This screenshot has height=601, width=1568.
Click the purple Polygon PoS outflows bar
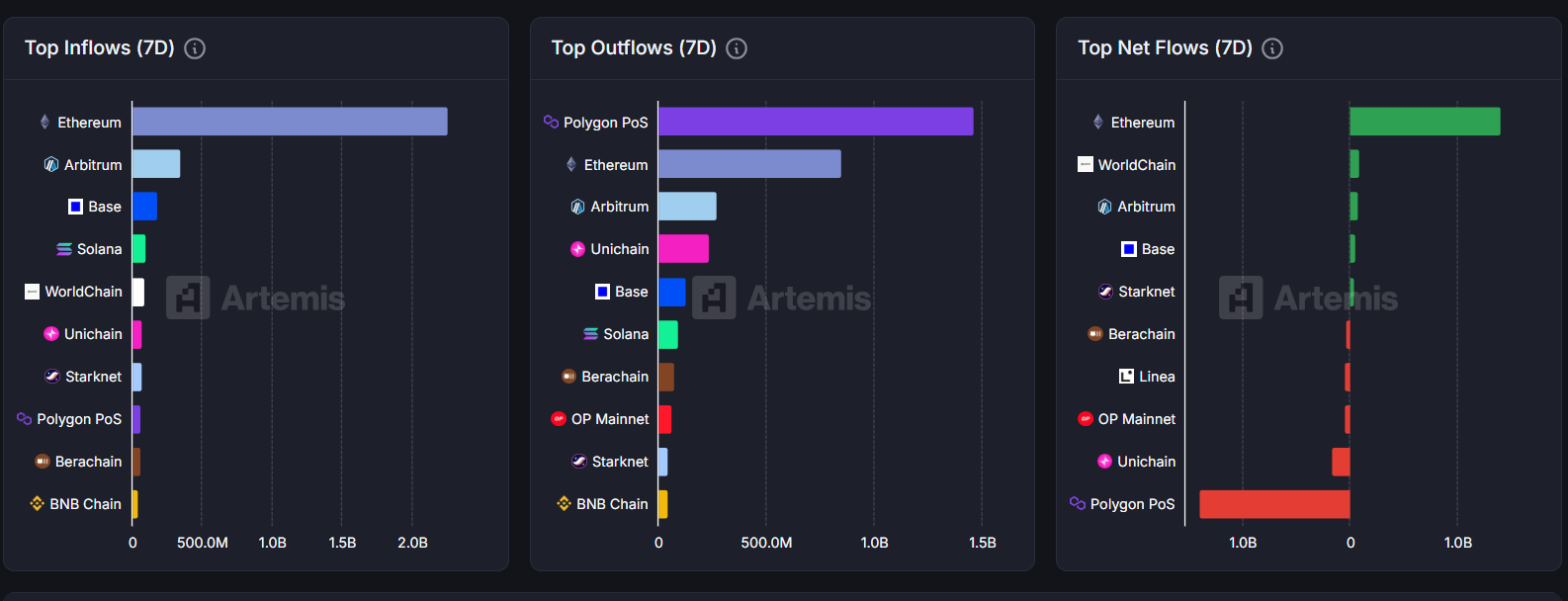(816, 122)
